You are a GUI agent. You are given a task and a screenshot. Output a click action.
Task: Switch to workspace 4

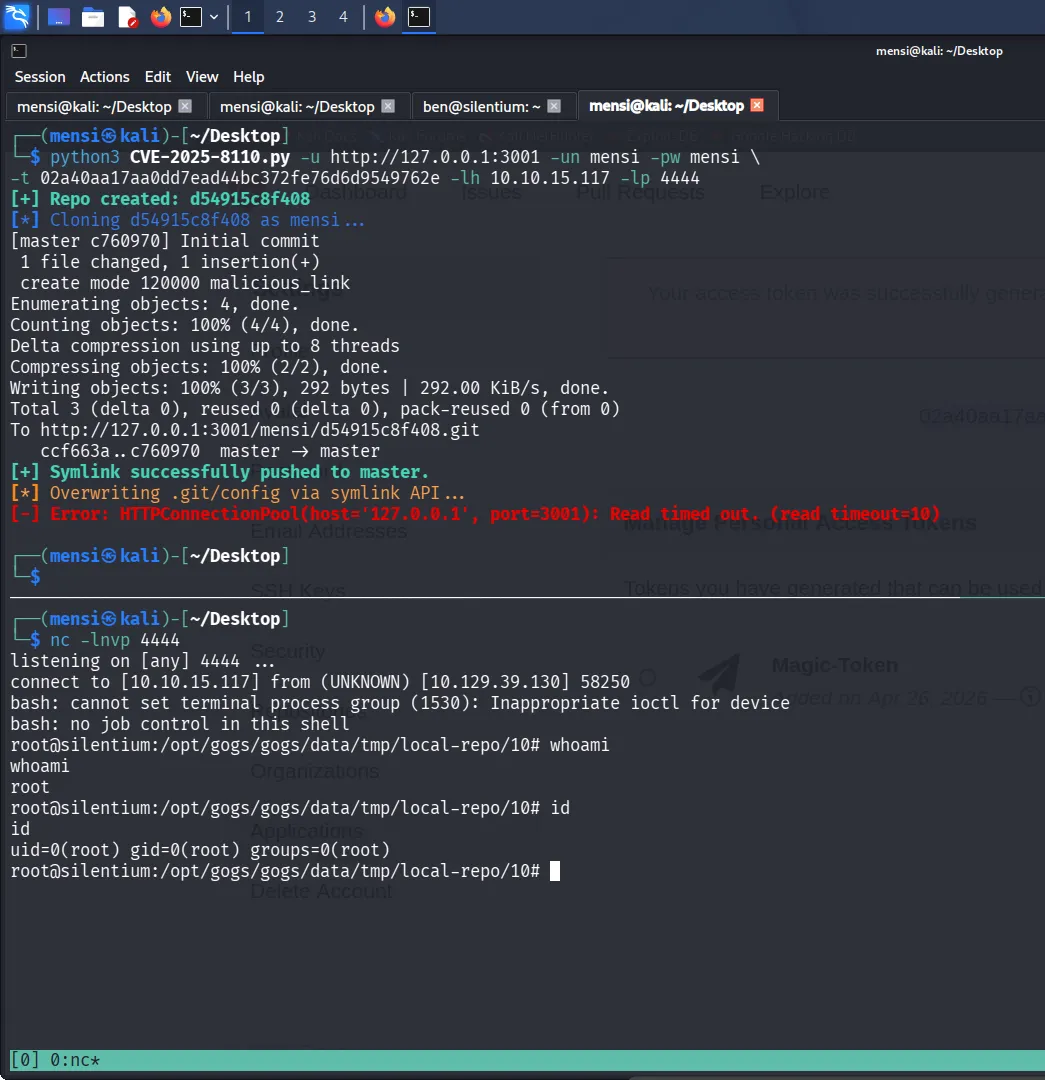pyautogui.click(x=344, y=17)
